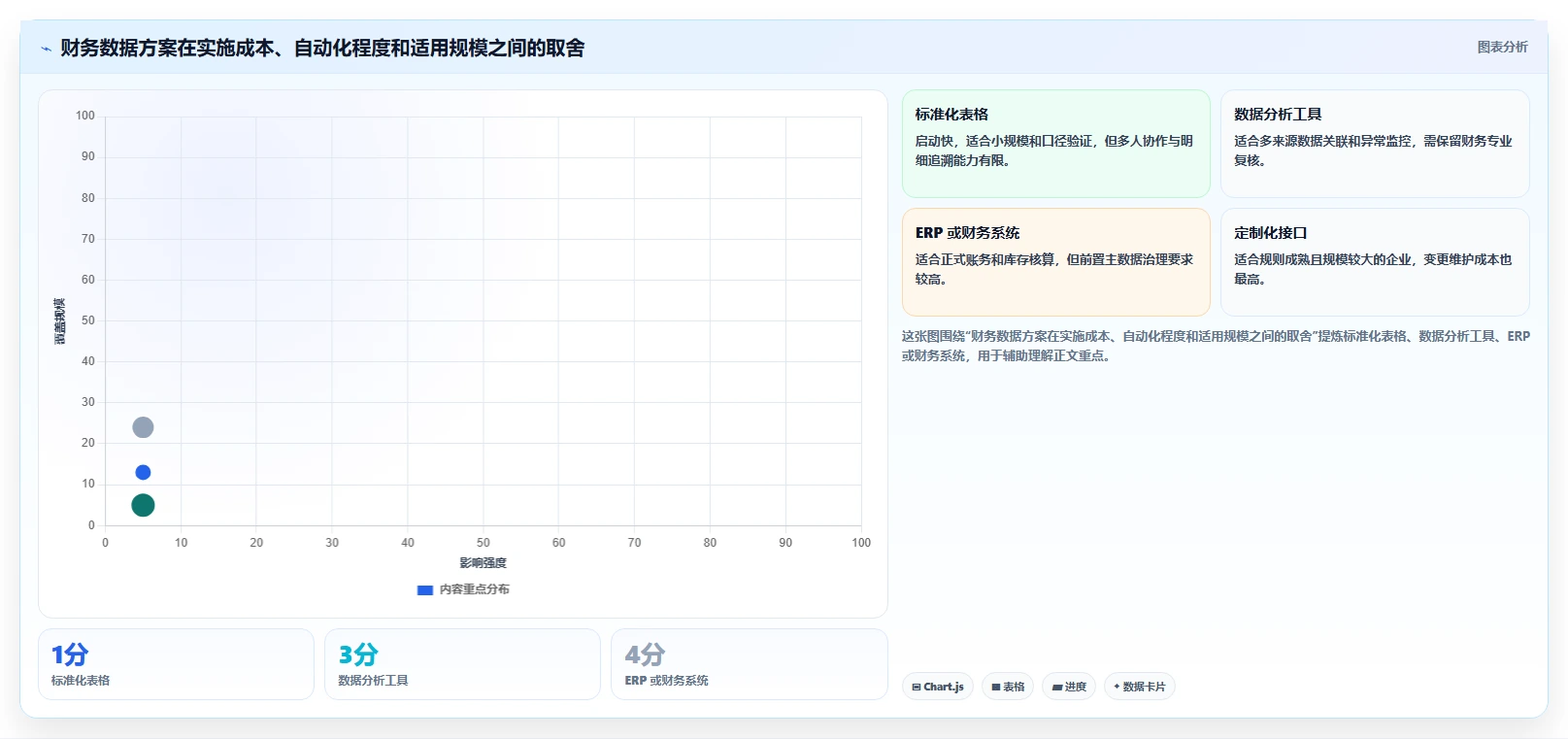Click the x-axis tick label 50
1568x739 pixels.
[x=484, y=543]
